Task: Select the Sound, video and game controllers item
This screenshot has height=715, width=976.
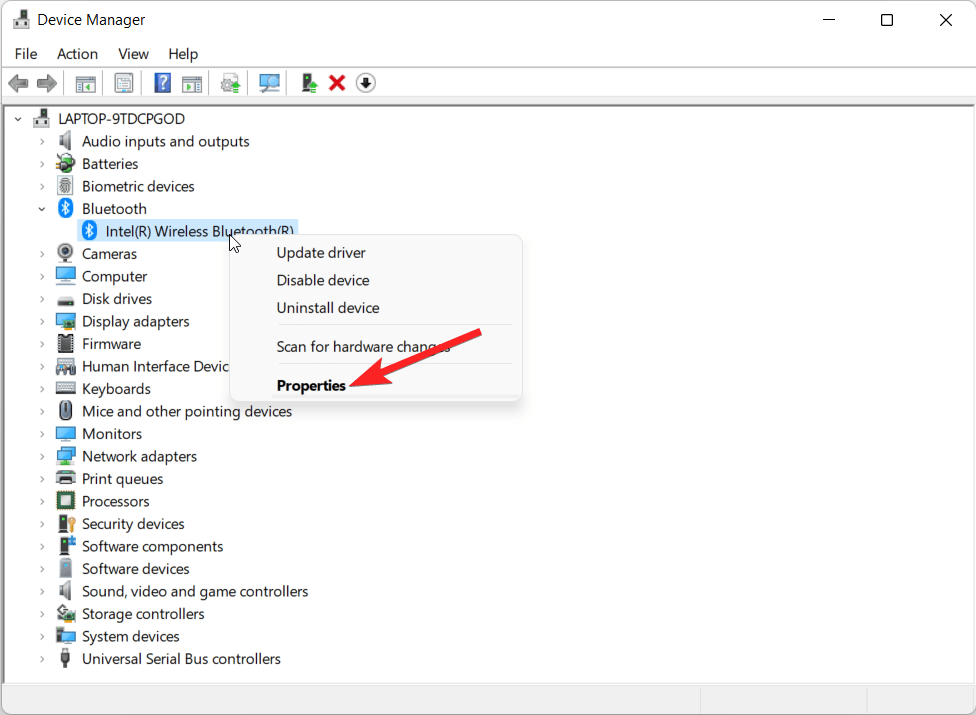Action: coord(195,592)
